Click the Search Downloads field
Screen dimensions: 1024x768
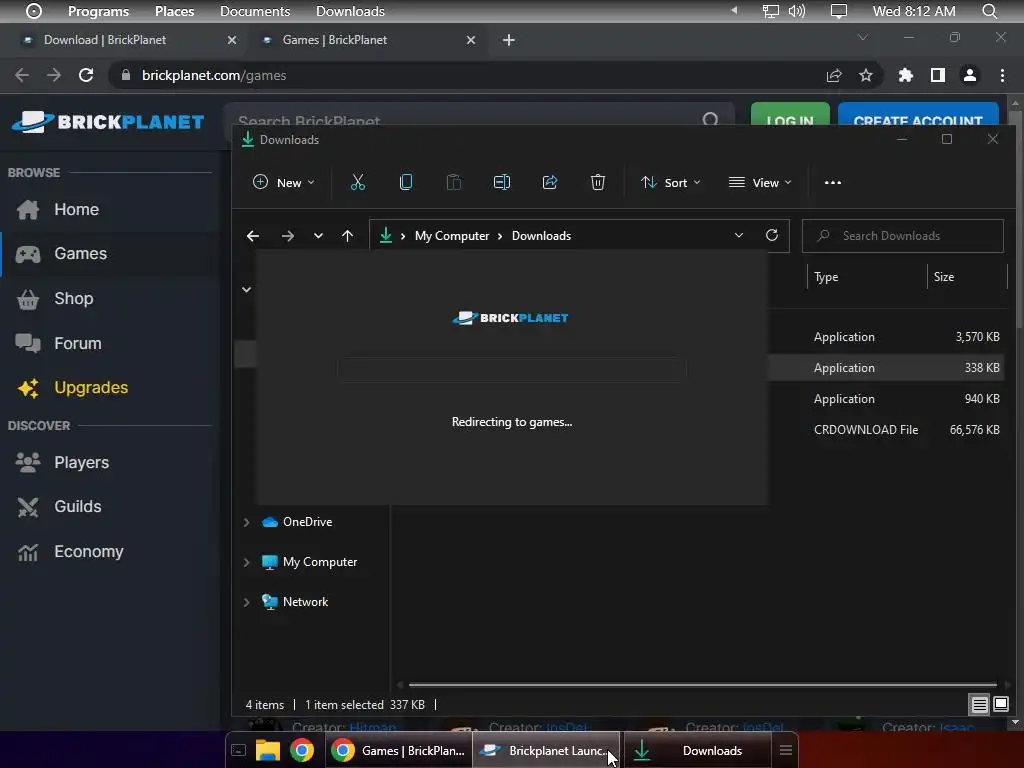pyautogui.click(x=903, y=236)
